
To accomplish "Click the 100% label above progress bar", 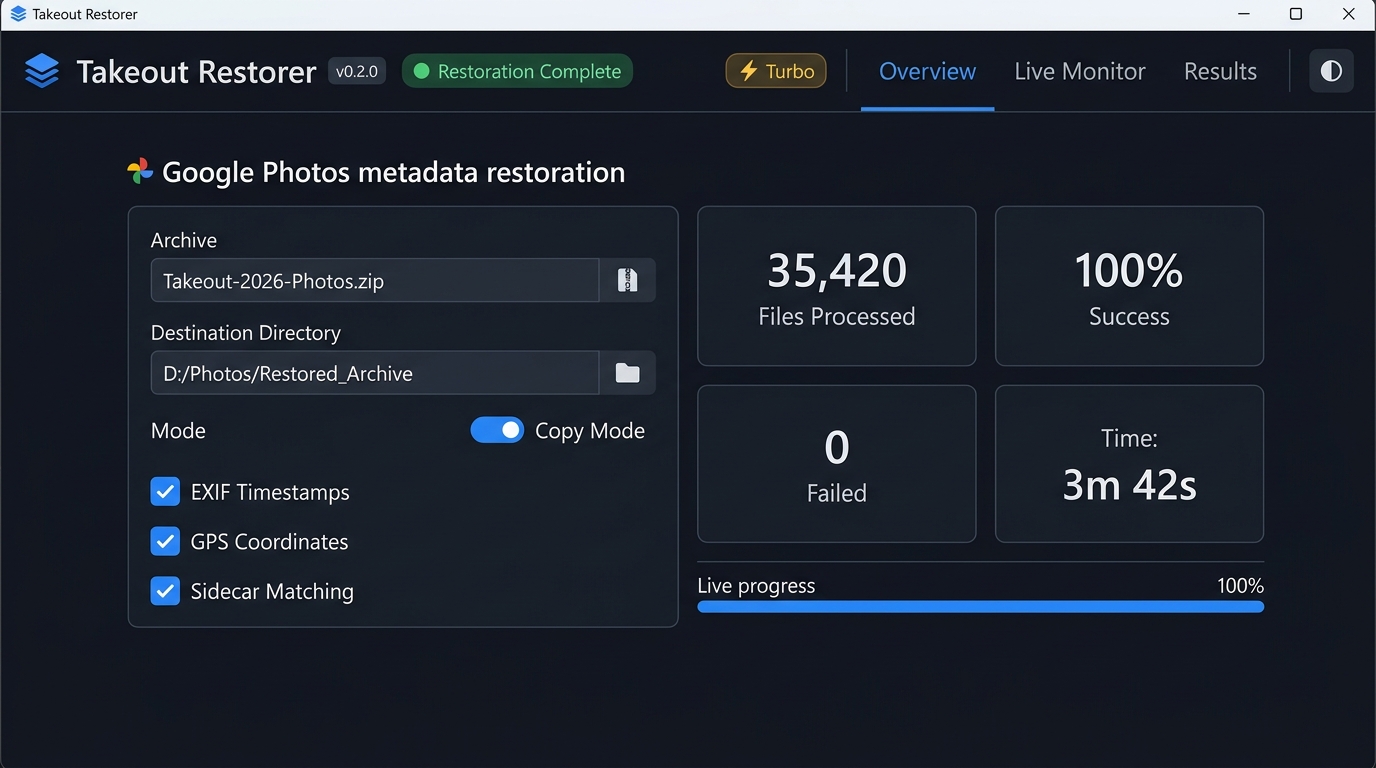I will [1240, 586].
